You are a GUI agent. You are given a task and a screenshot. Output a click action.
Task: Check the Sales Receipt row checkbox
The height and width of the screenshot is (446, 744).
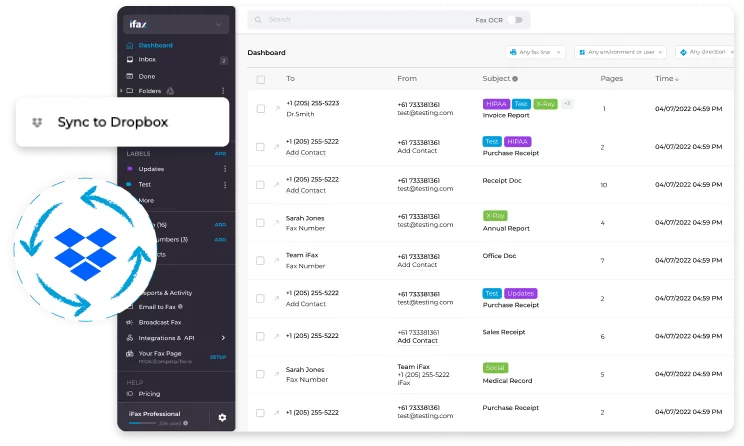pos(260,336)
